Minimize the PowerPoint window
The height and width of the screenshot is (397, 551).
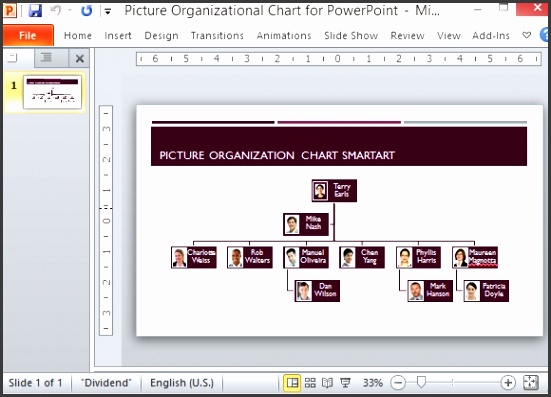[x=477, y=9]
